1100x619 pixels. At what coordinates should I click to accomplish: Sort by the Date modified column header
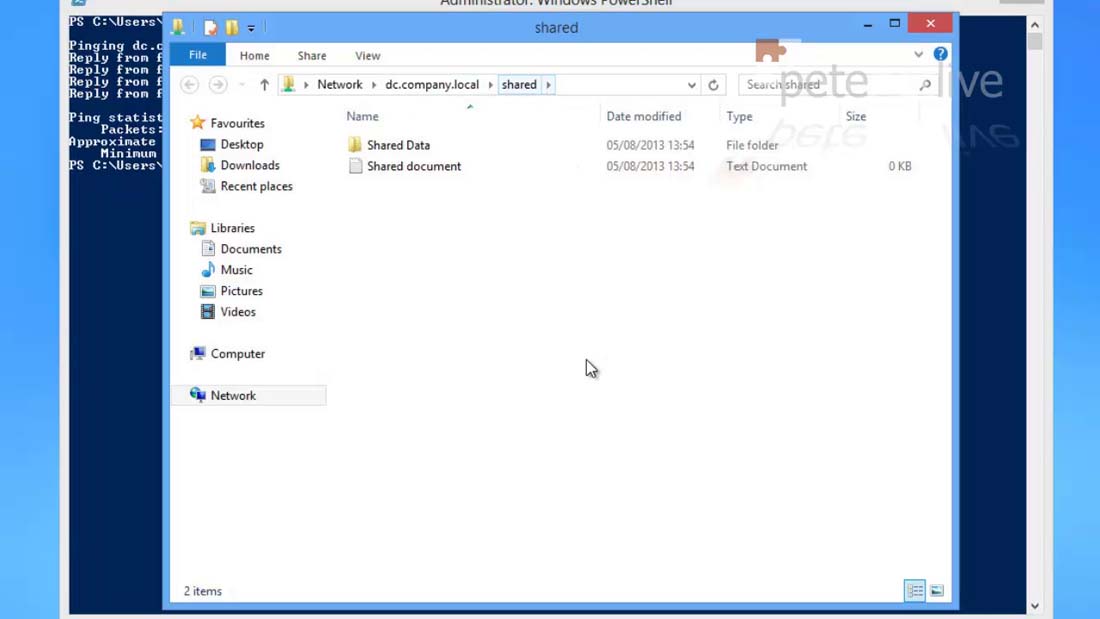tap(644, 117)
